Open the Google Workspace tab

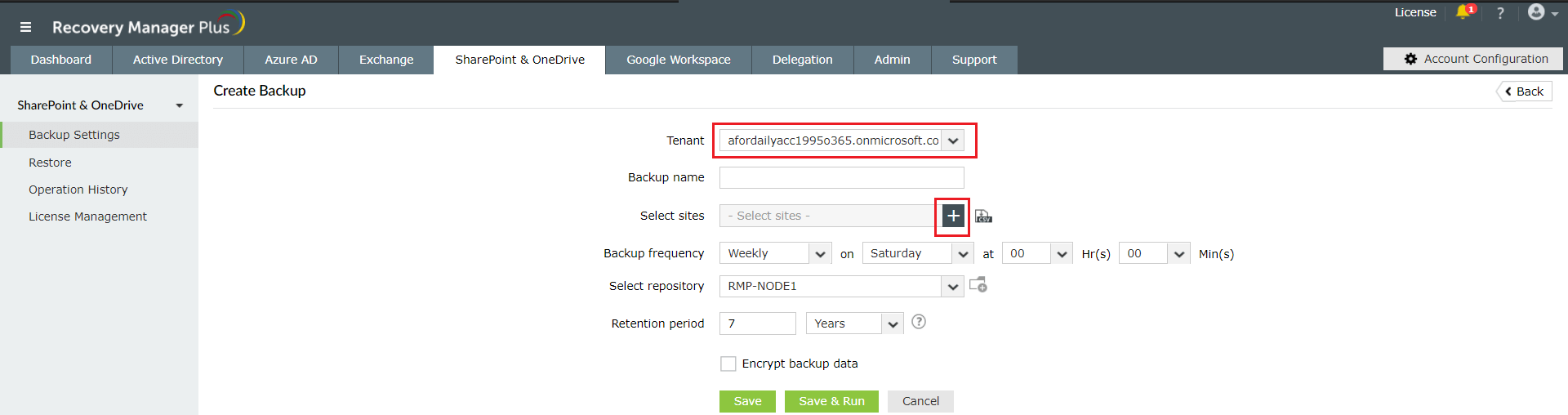point(679,60)
